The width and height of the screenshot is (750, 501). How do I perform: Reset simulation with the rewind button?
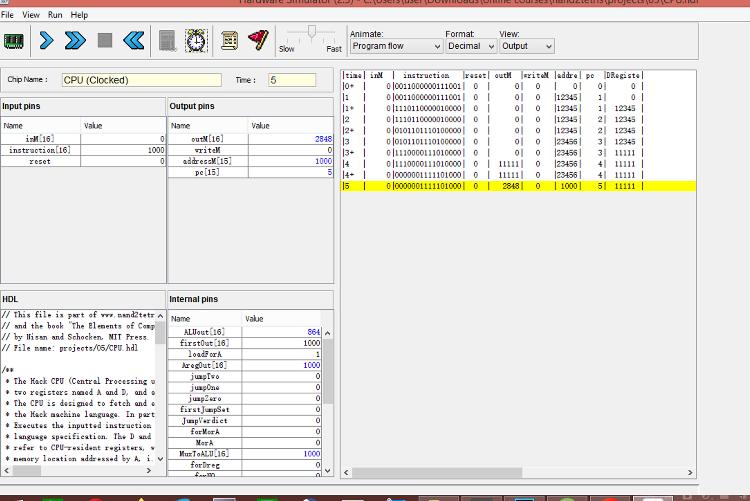pos(133,41)
